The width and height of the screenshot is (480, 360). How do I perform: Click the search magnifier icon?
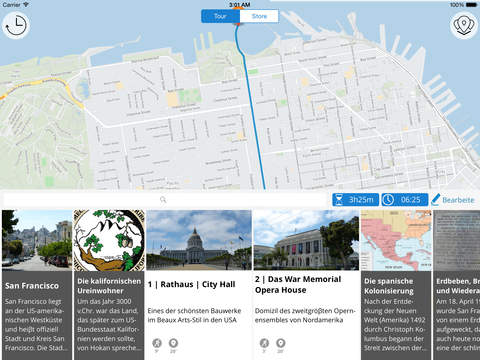point(163,200)
